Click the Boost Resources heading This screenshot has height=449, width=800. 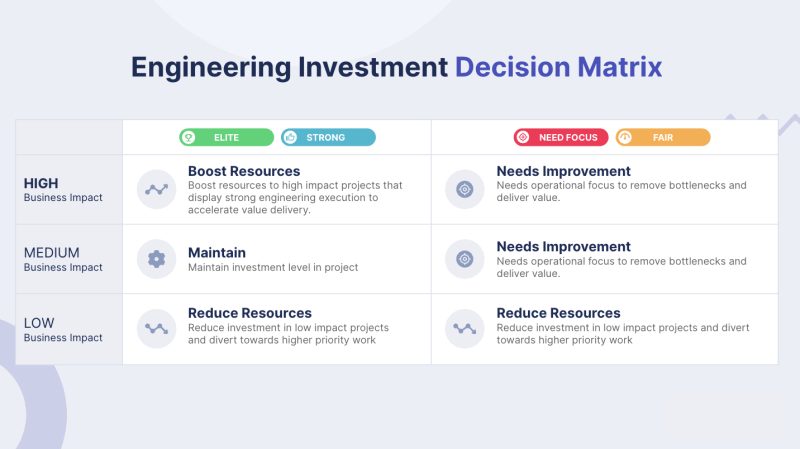[x=244, y=171]
